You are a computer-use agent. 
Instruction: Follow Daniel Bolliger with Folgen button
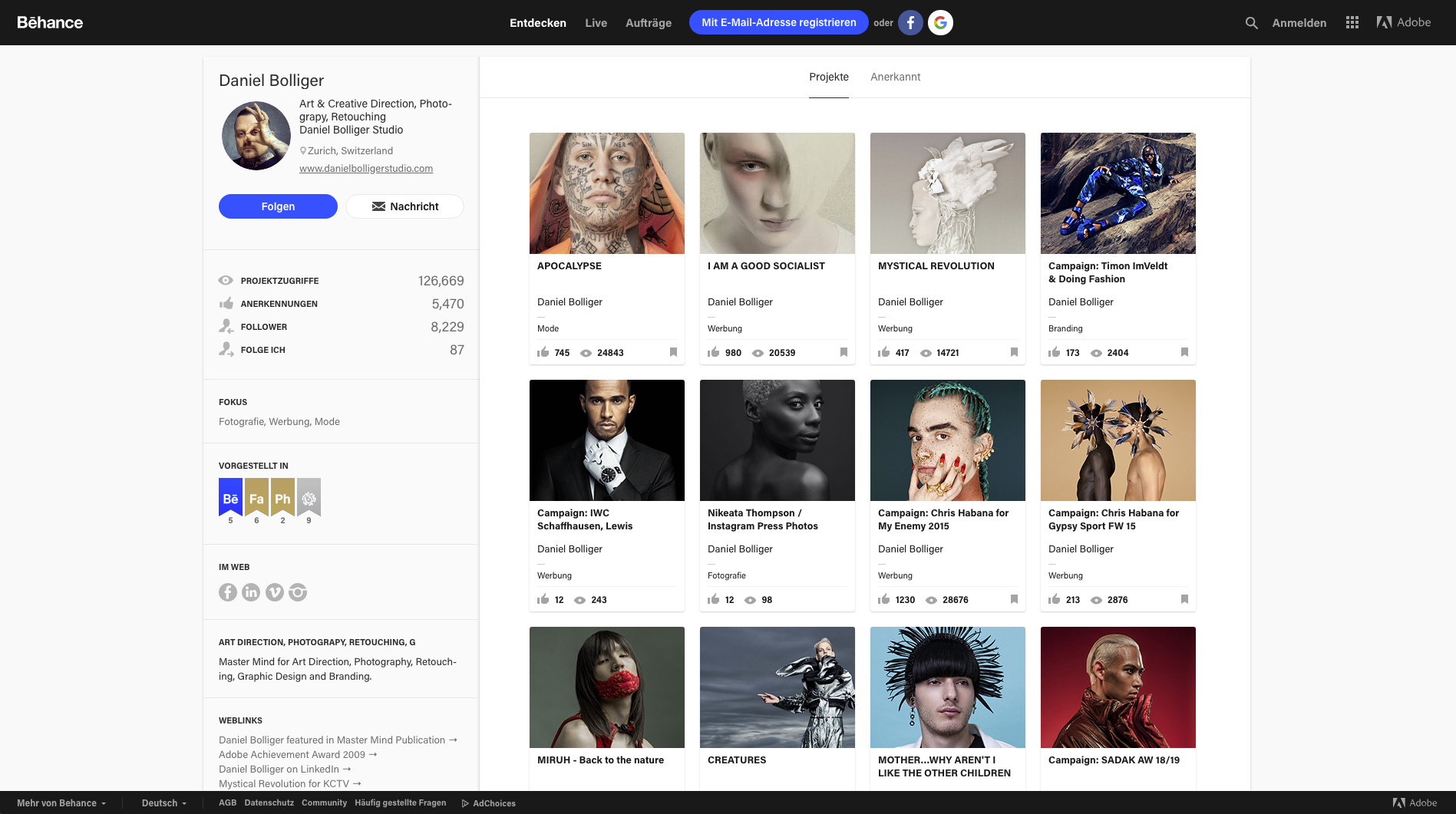point(278,206)
